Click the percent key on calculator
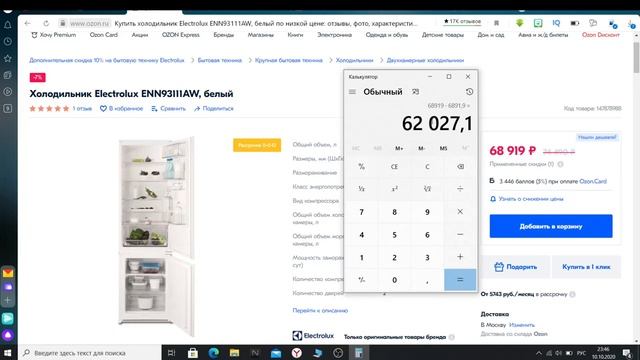This screenshot has height=360, width=640. (x=361, y=167)
